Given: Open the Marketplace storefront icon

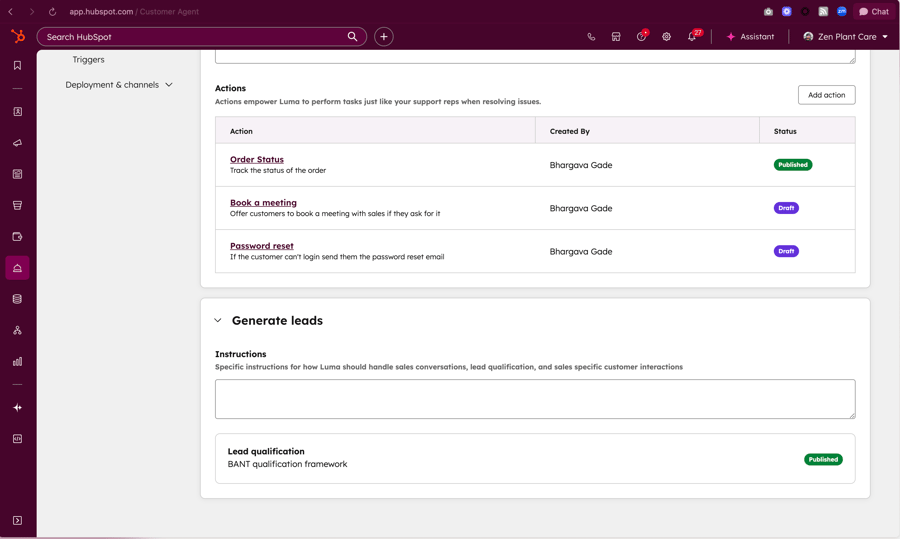Looking at the screenshot, I should [x=616, y=37].
